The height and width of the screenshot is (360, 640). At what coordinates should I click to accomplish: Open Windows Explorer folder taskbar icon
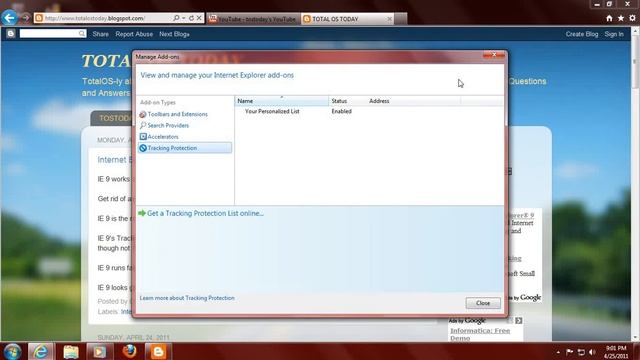(x=71, y=352)
